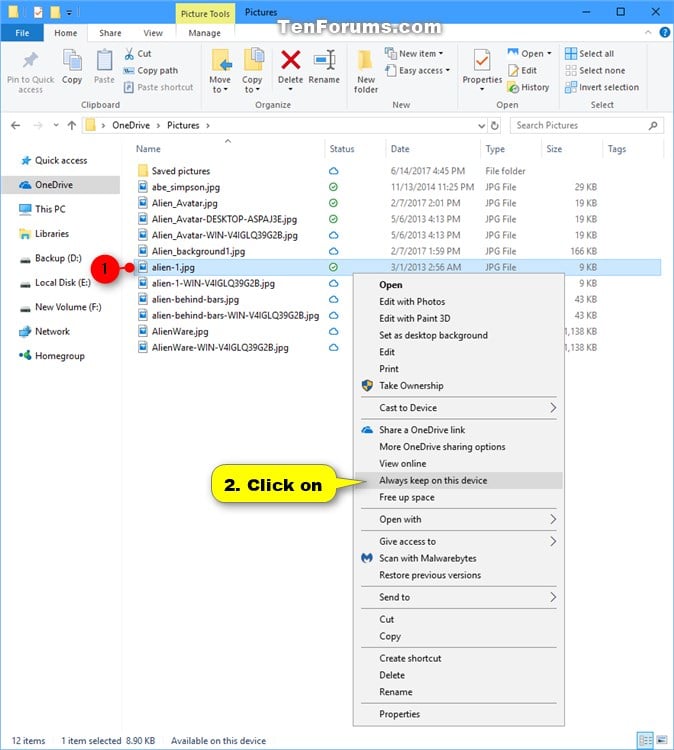
Task: Select This PC in navigation pane
Action: [x=50, y=209]
